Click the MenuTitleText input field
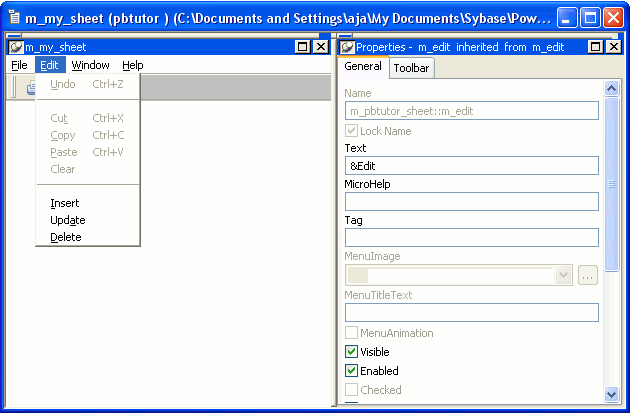 pyautogui.click(x=472, y=313)
